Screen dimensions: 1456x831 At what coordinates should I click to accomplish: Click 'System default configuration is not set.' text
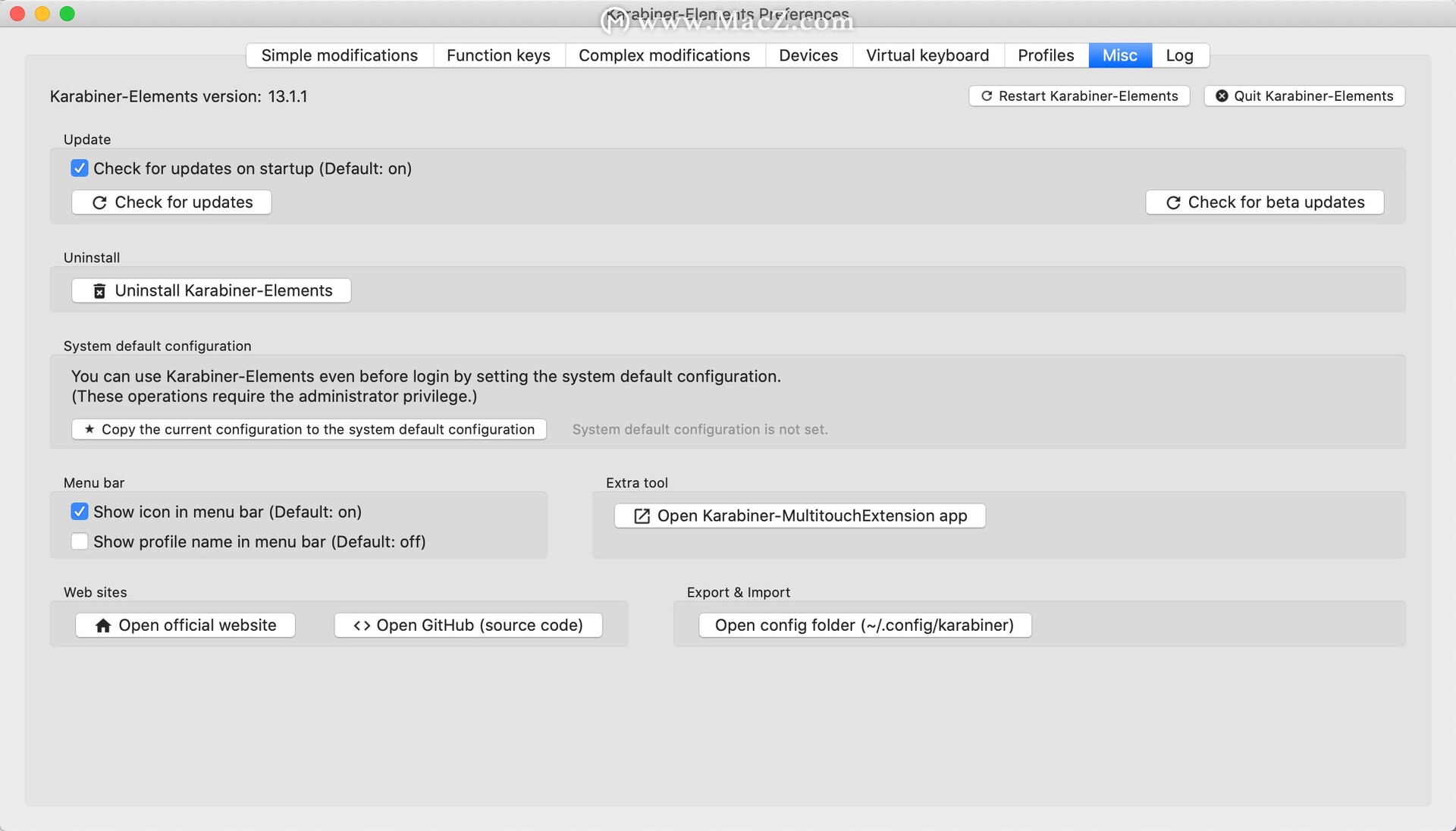(x=700, y=429)
